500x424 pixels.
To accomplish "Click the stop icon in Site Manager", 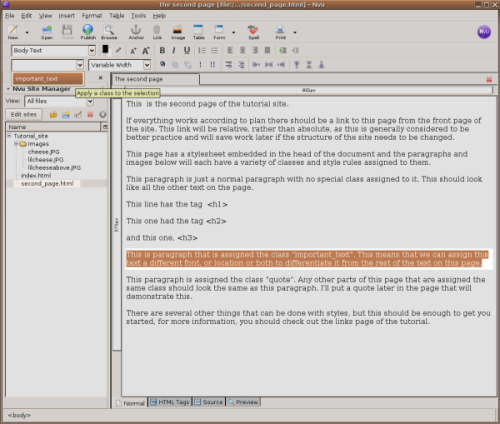I will tap(103, 115).
